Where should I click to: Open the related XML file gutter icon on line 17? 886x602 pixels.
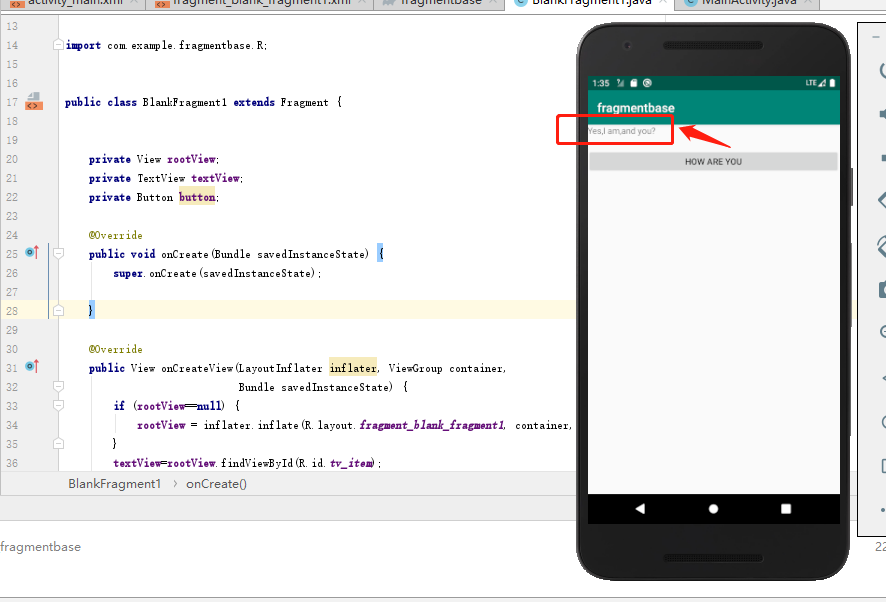tap(34, 102)
